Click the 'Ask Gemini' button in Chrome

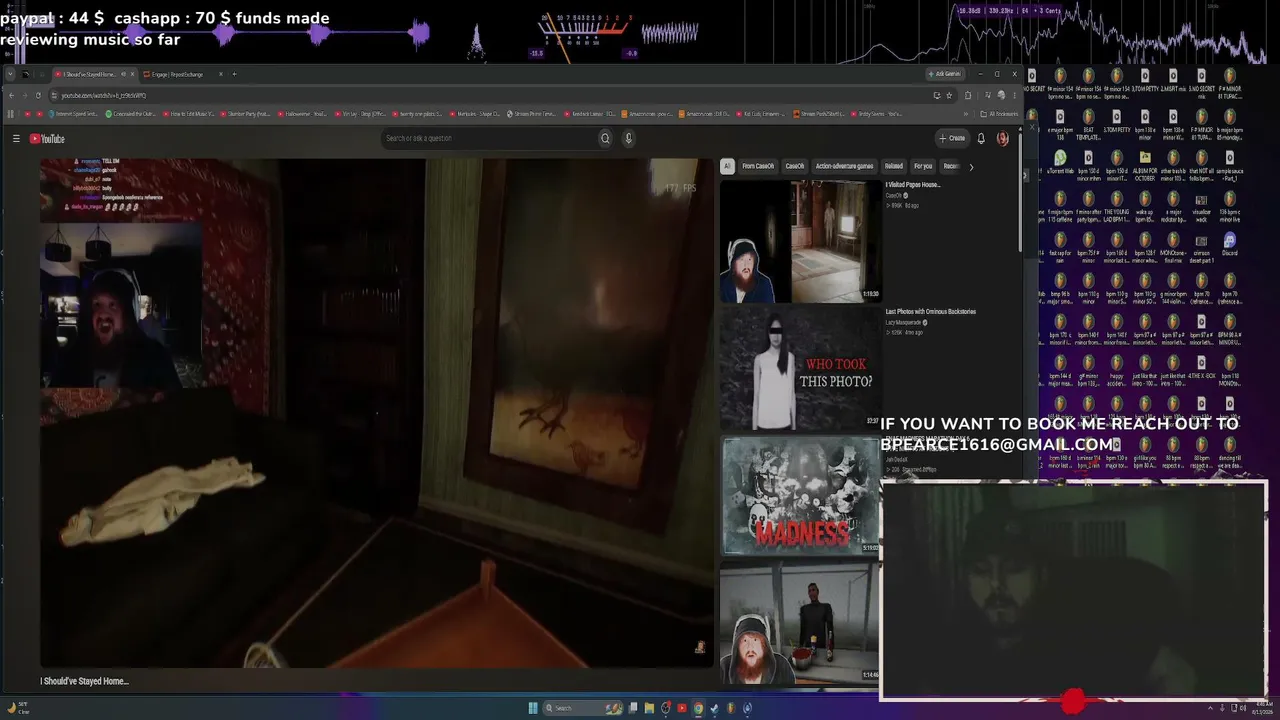944,74
